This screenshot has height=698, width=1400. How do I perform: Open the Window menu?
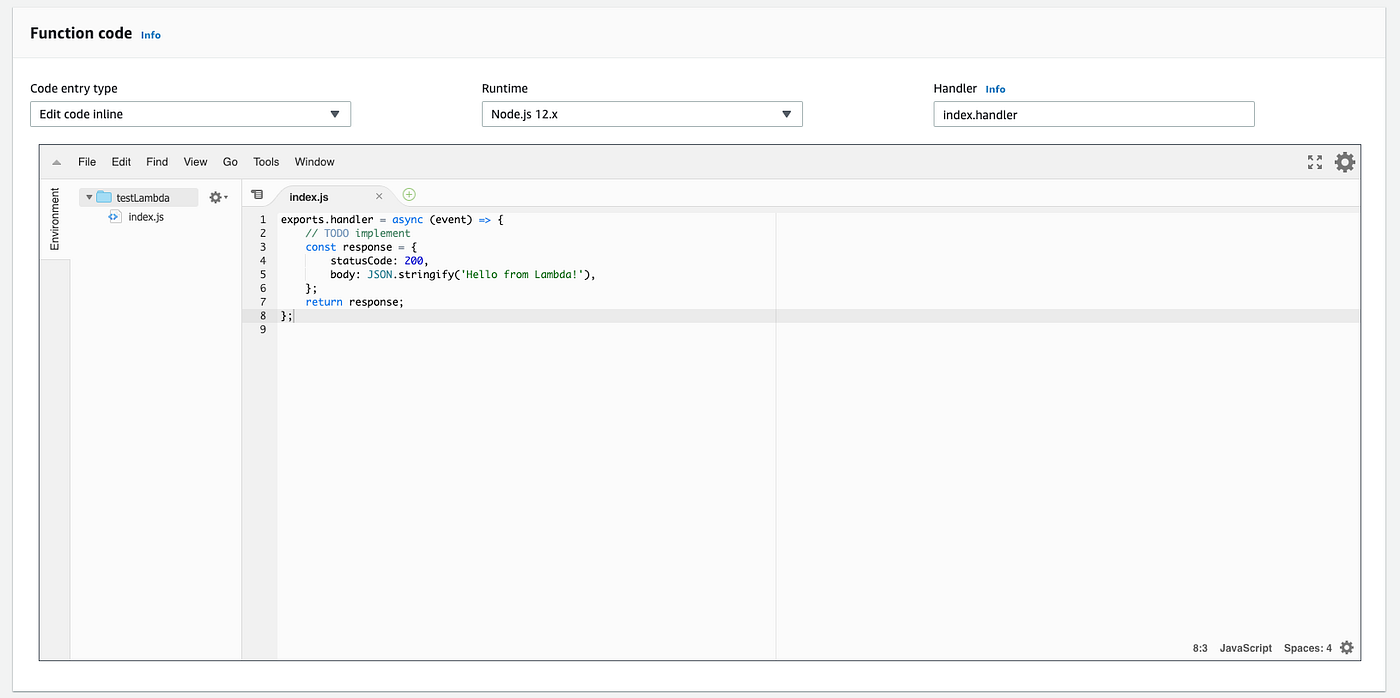coord(314,161)
